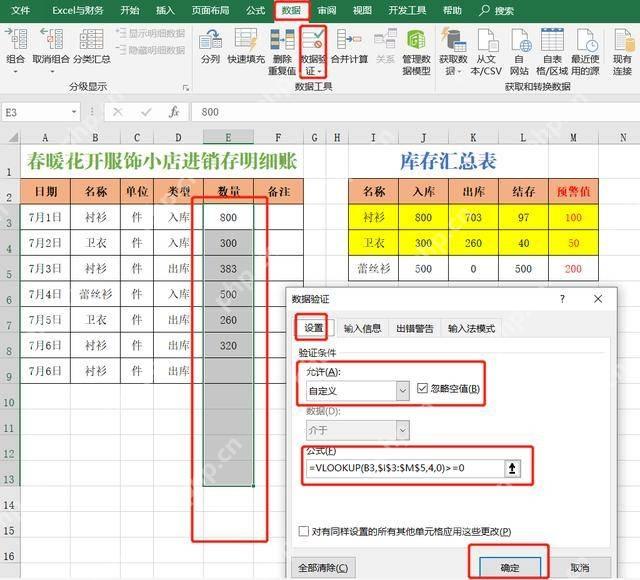The width and height of the screenshot is (640, 580).
Task: Check 对有同样设置的所有其他单元格应用这些更改
Action: [x=304, y=531]
